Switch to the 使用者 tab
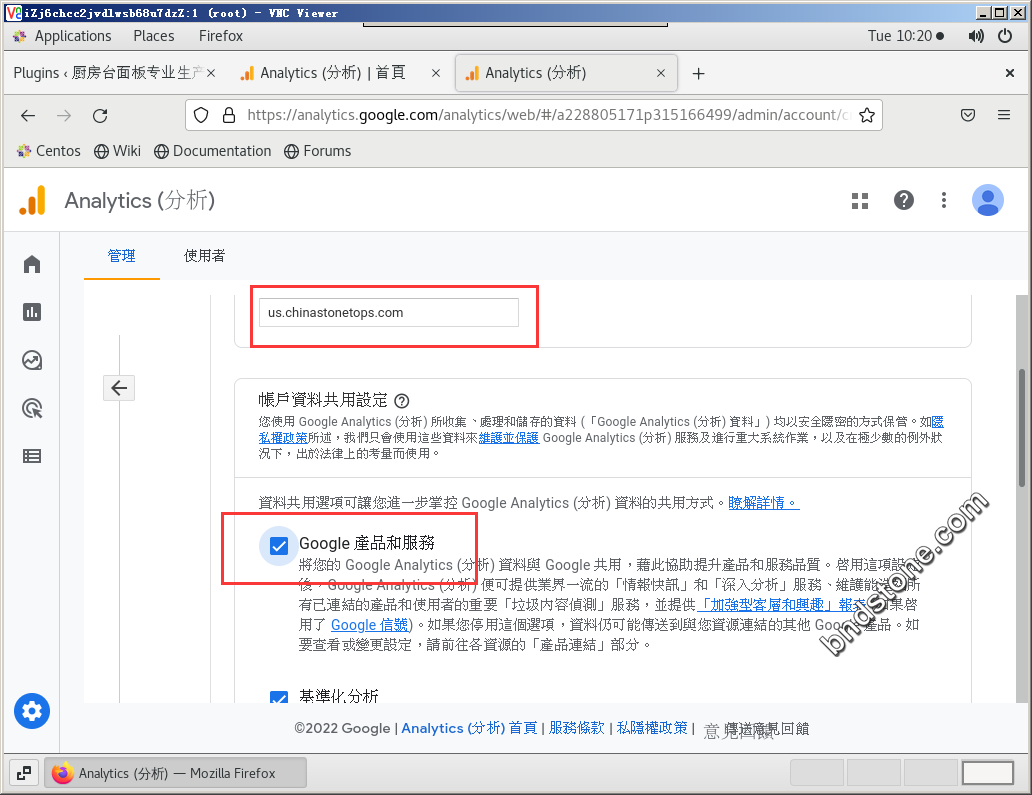Screen dimensions: 1032x795 pyautogui.click(x=204, y=255)
